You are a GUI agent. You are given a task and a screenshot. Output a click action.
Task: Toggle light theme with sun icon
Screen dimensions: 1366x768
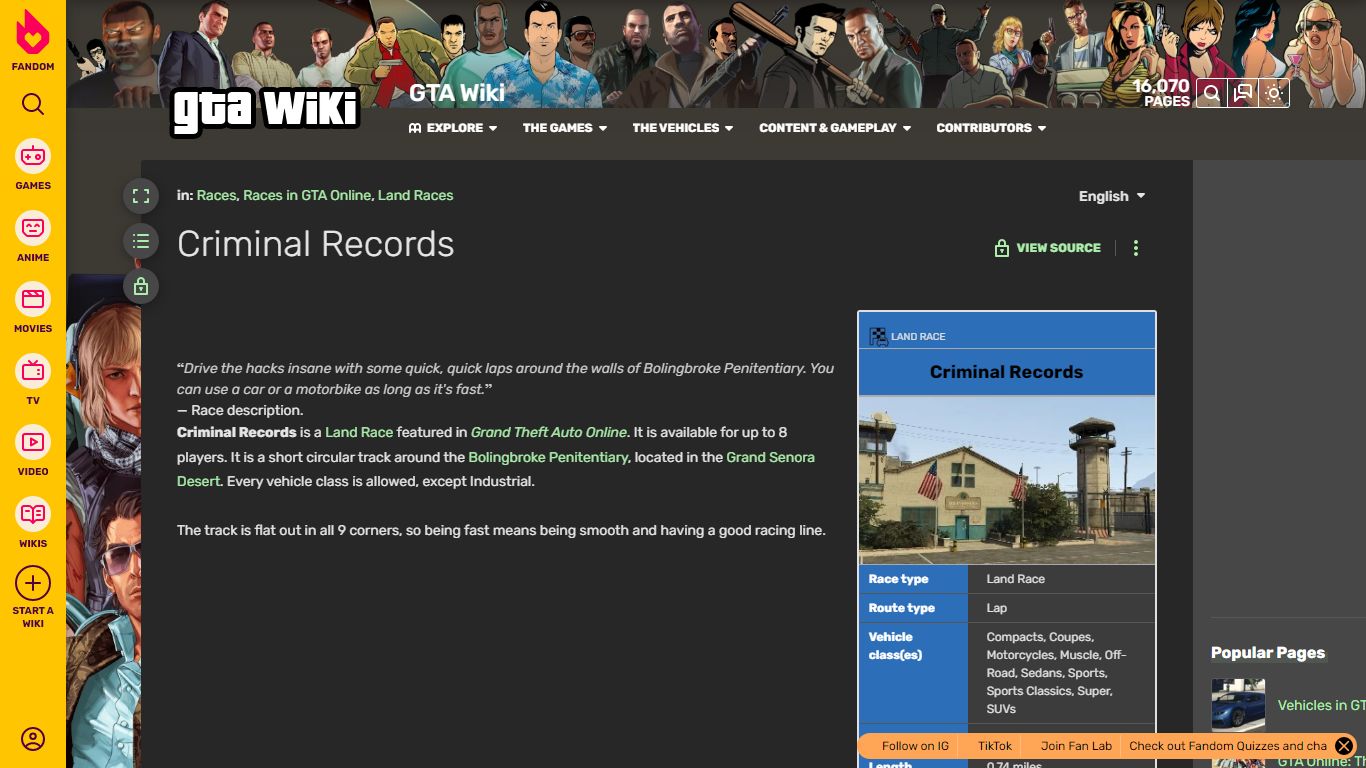[1274, 93]
